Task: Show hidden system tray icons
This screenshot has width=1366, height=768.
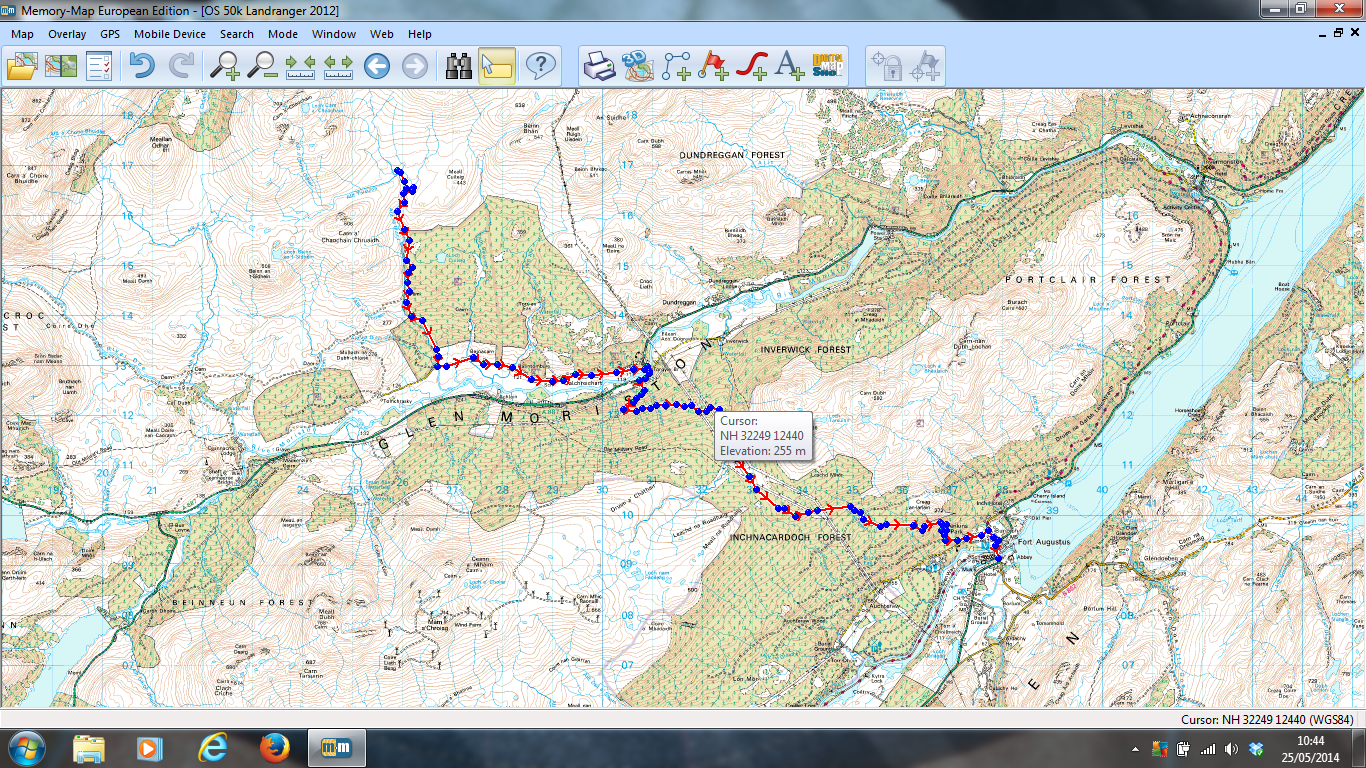Action: coord(1137,749)
